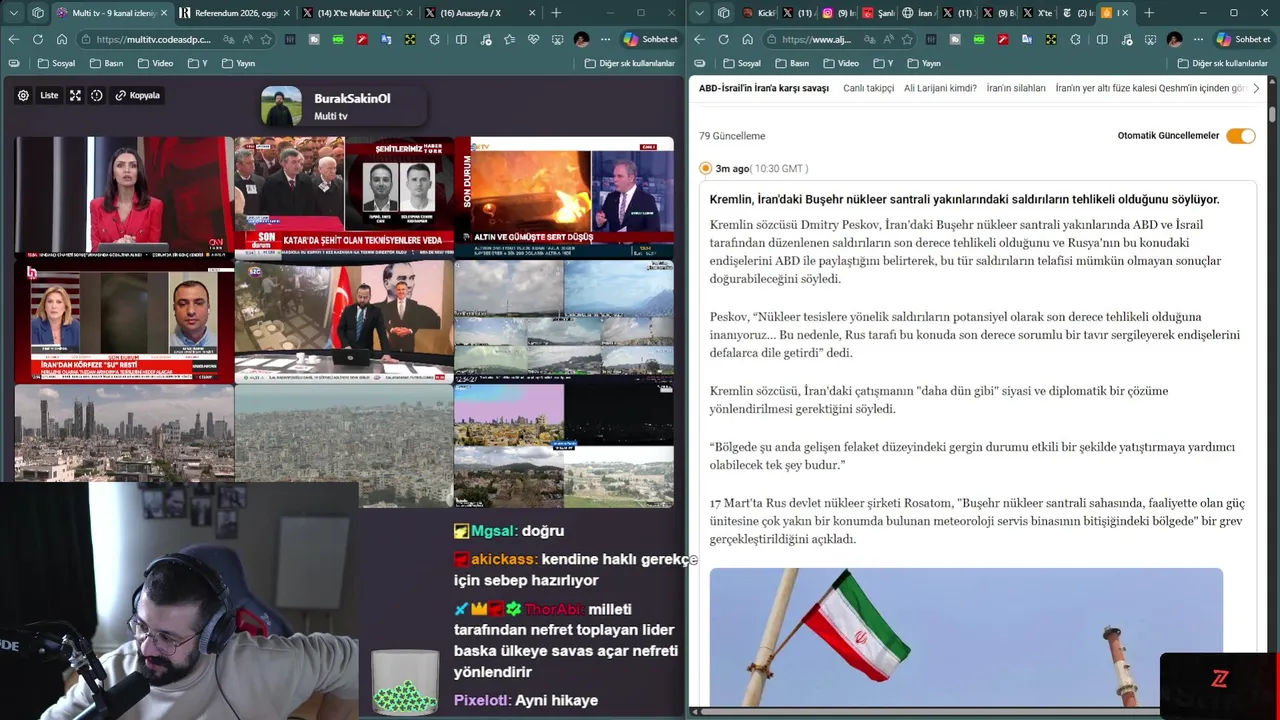Reload the Al Jazeera page in right window
The width and height of the screenshot is (1280, 720).
(x=723, y=39)
